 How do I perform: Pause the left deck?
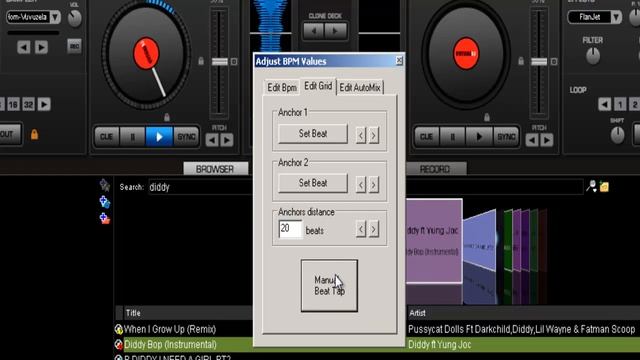pos(133,137)
